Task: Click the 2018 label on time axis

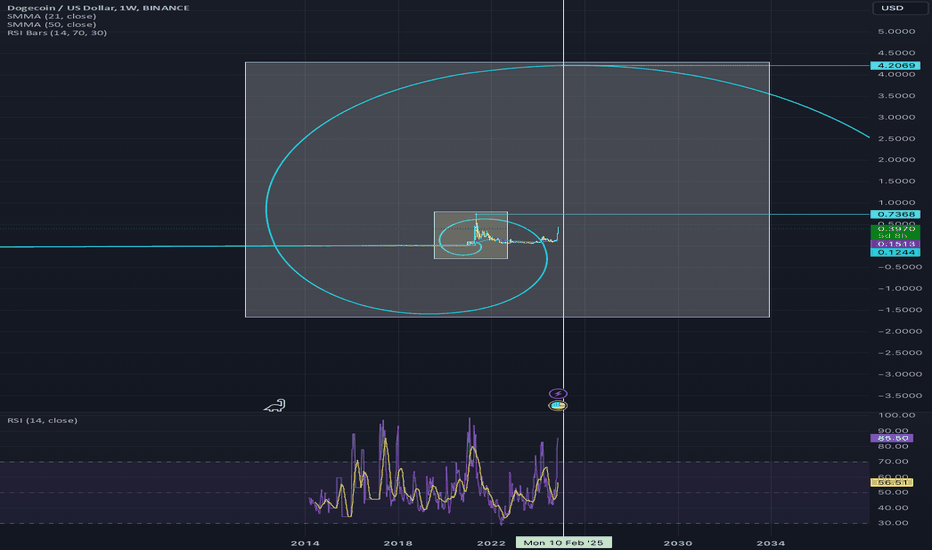Action: (x=398, y=543)
